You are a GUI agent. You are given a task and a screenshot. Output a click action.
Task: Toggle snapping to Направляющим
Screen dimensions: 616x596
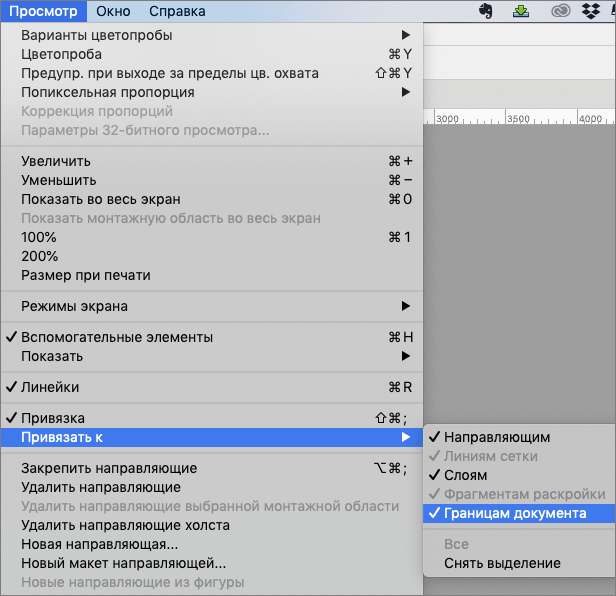[x=519, y=437]
